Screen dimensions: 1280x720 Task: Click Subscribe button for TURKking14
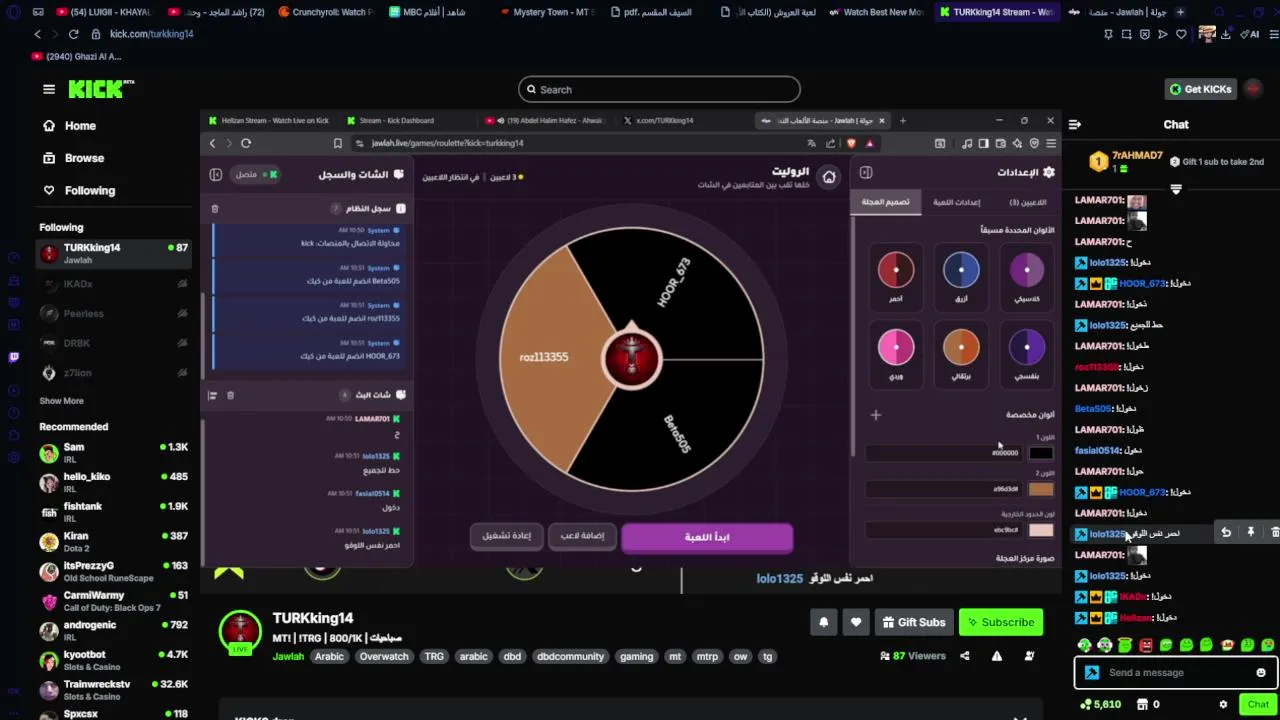pos(1001,622)
